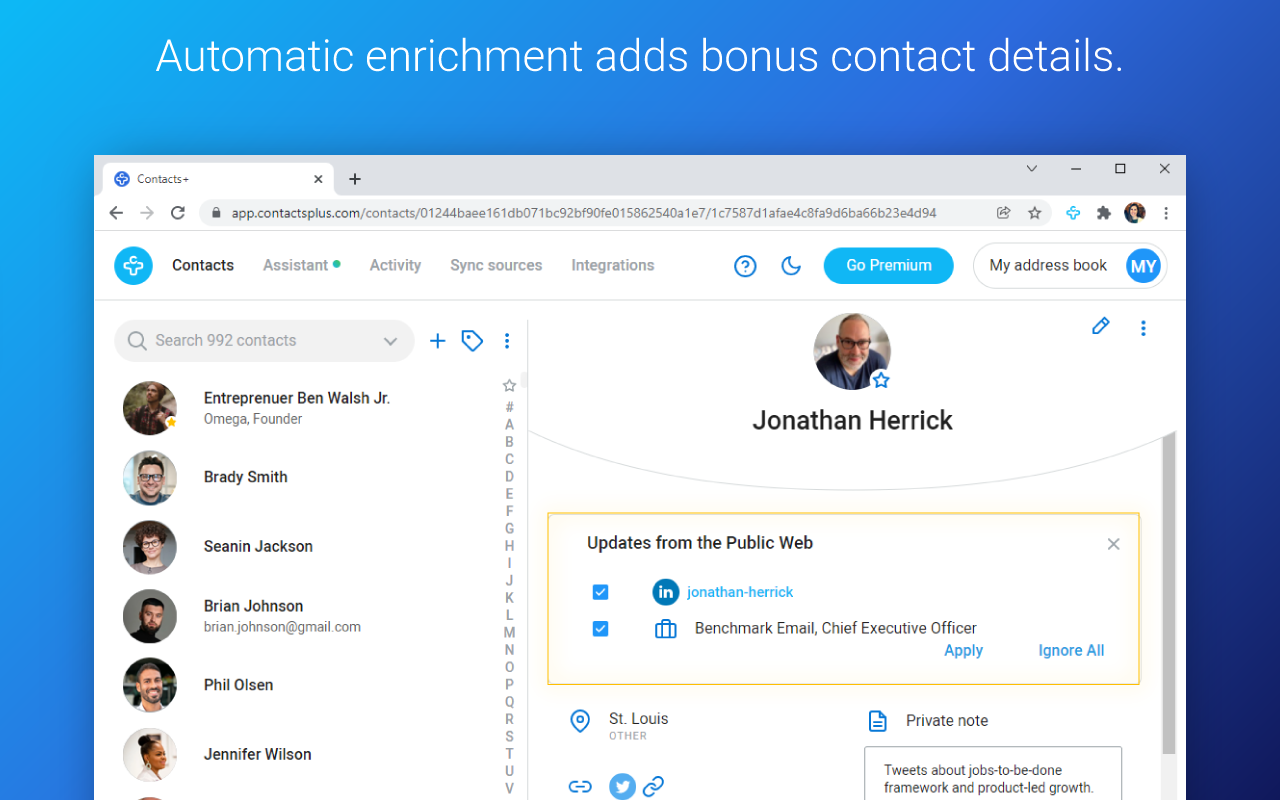This screenshot has height=800, width=1280.
Task: Open contact list more options menu
Action: tap(507, 341)
